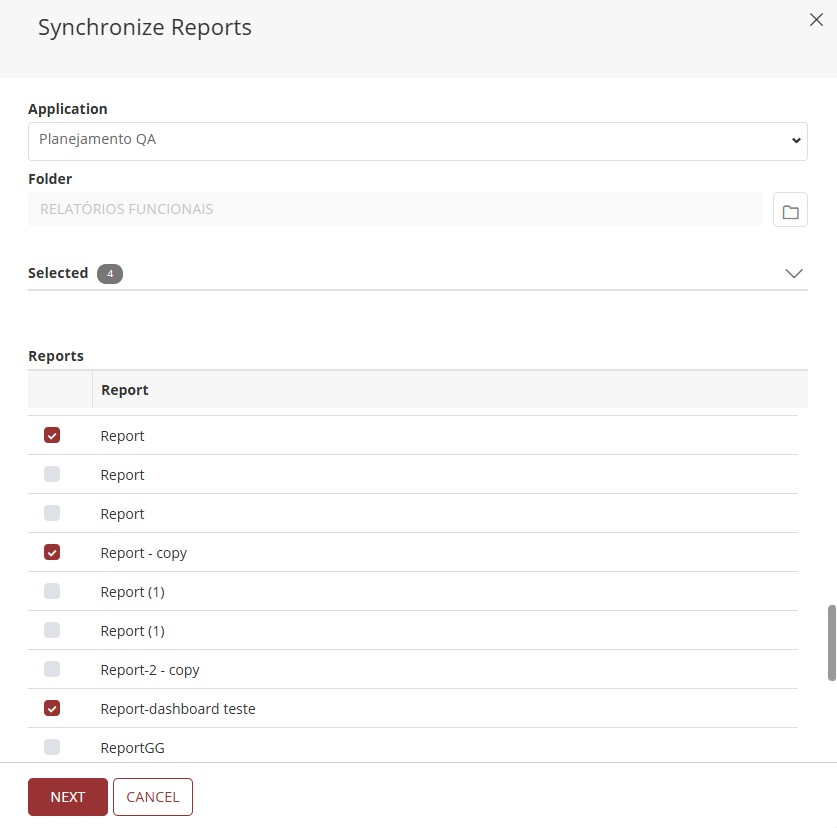
Task: Check the second Report entry
Action: click(x=52, y=474)
